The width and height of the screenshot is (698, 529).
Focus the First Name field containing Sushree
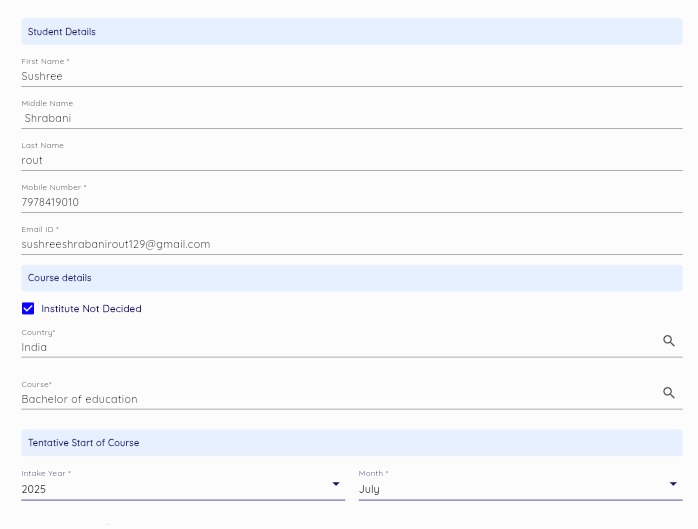click(340, 76)
